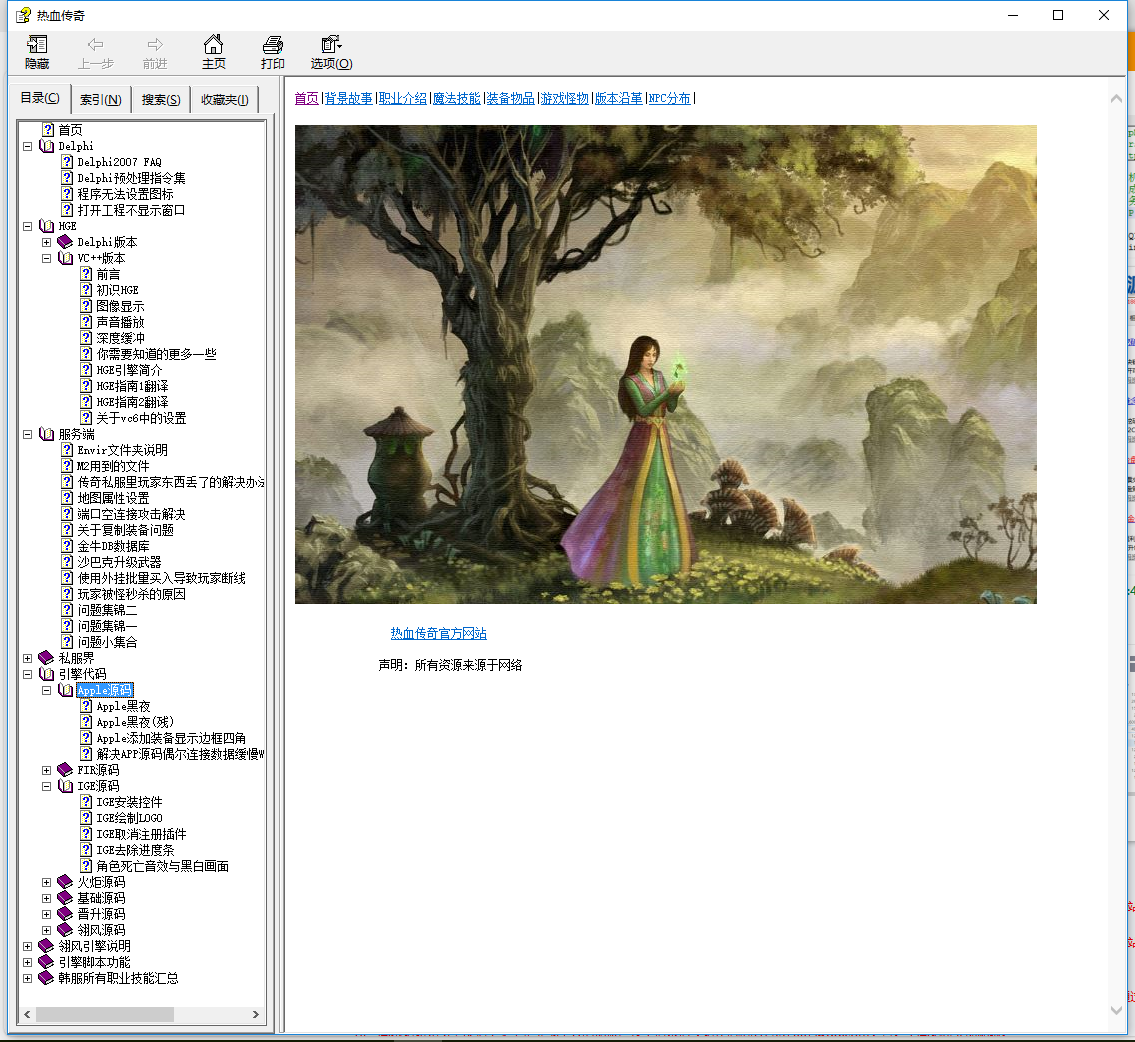Switch to the 索引(N) tab
The height and width of the screenshot is (1042, 1135).
pos(101,100)
